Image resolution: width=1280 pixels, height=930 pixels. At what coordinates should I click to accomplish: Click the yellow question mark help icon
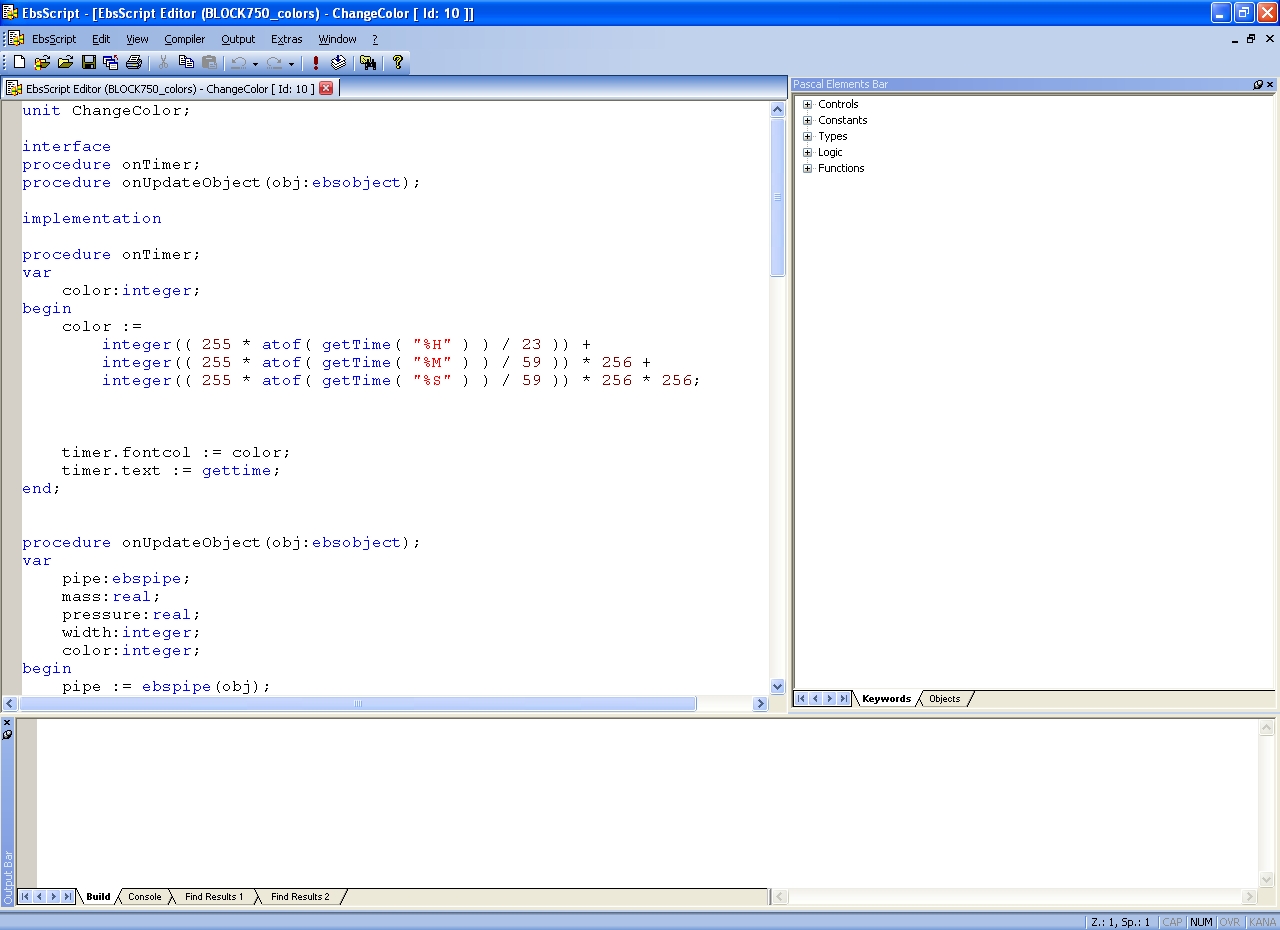click(398, 62)
